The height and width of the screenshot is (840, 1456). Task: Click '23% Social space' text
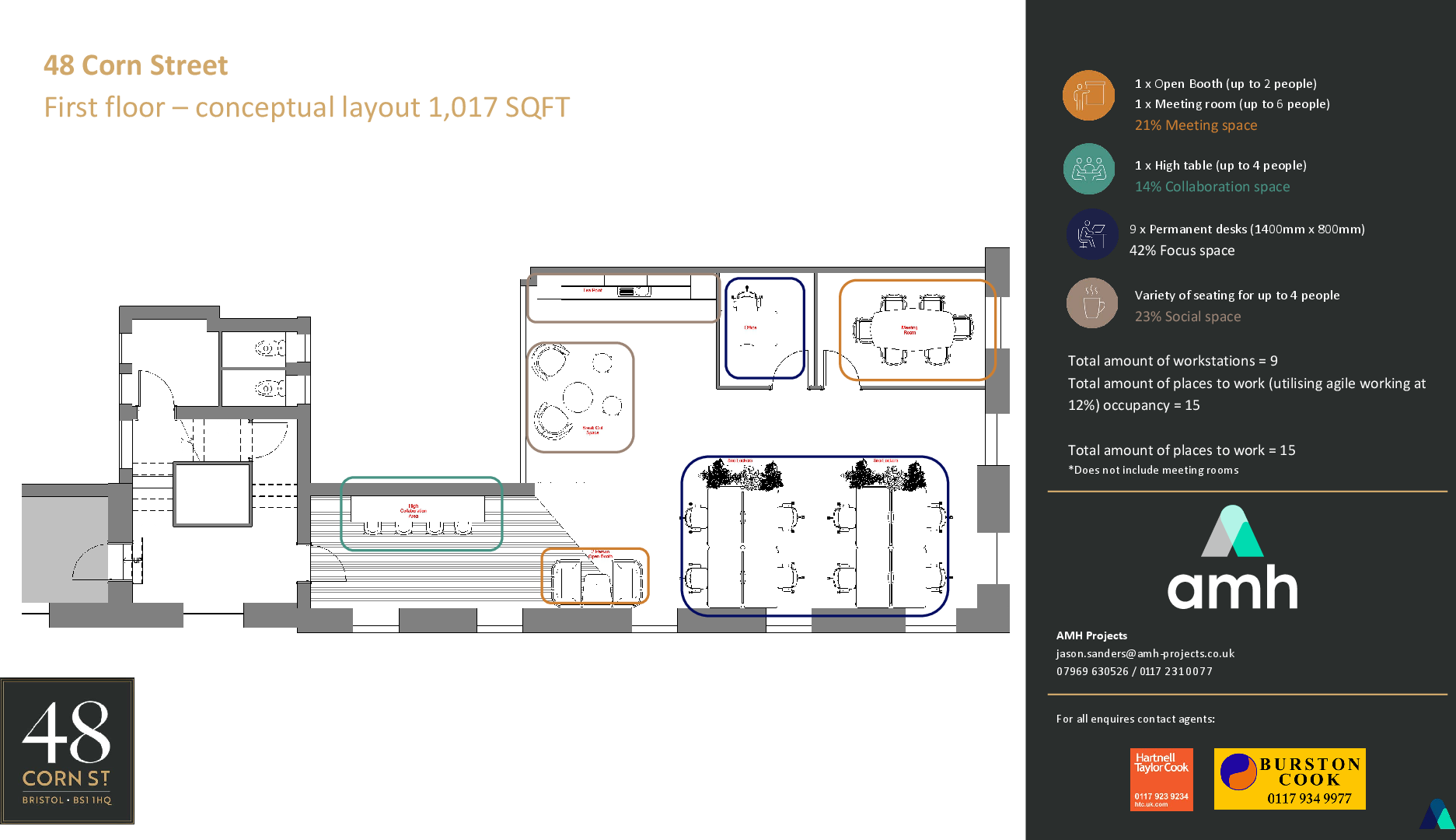[1187, 317]
